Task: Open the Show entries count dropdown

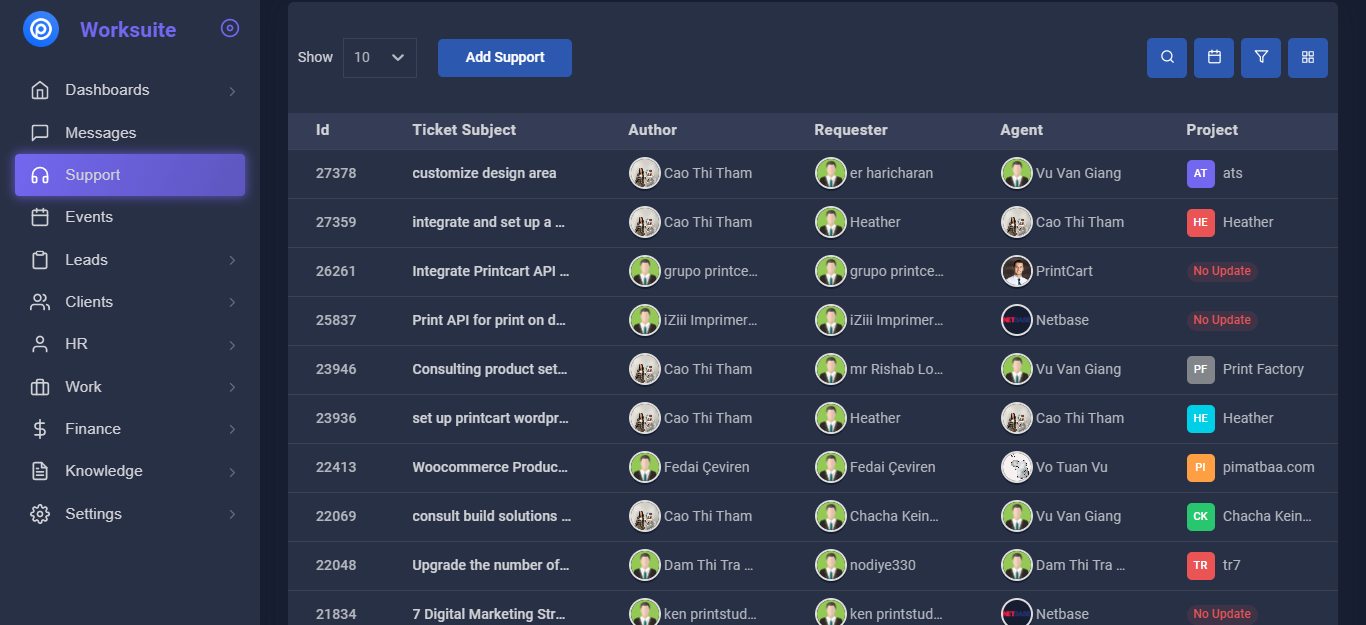Action: pos(380,58)
